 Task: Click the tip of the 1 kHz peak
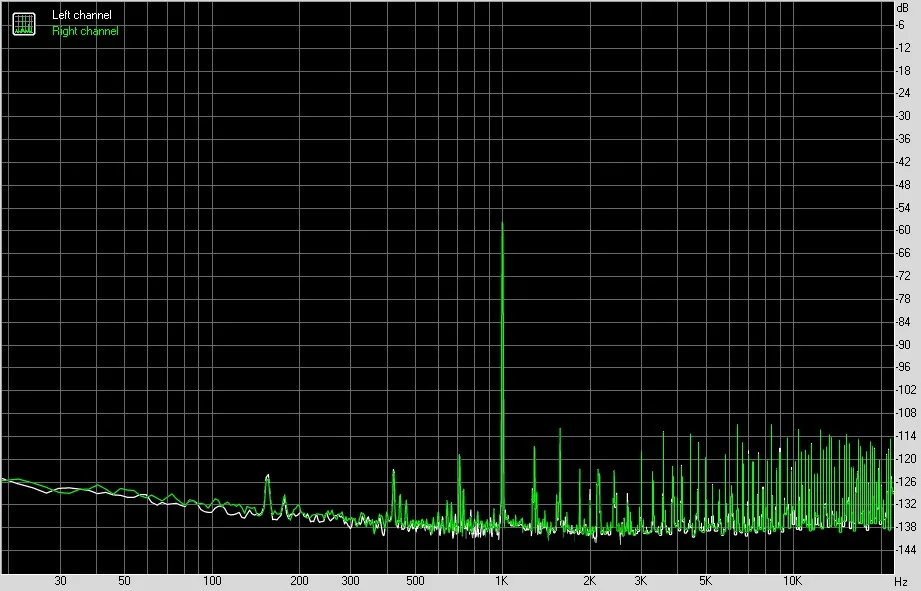(502, 224)
